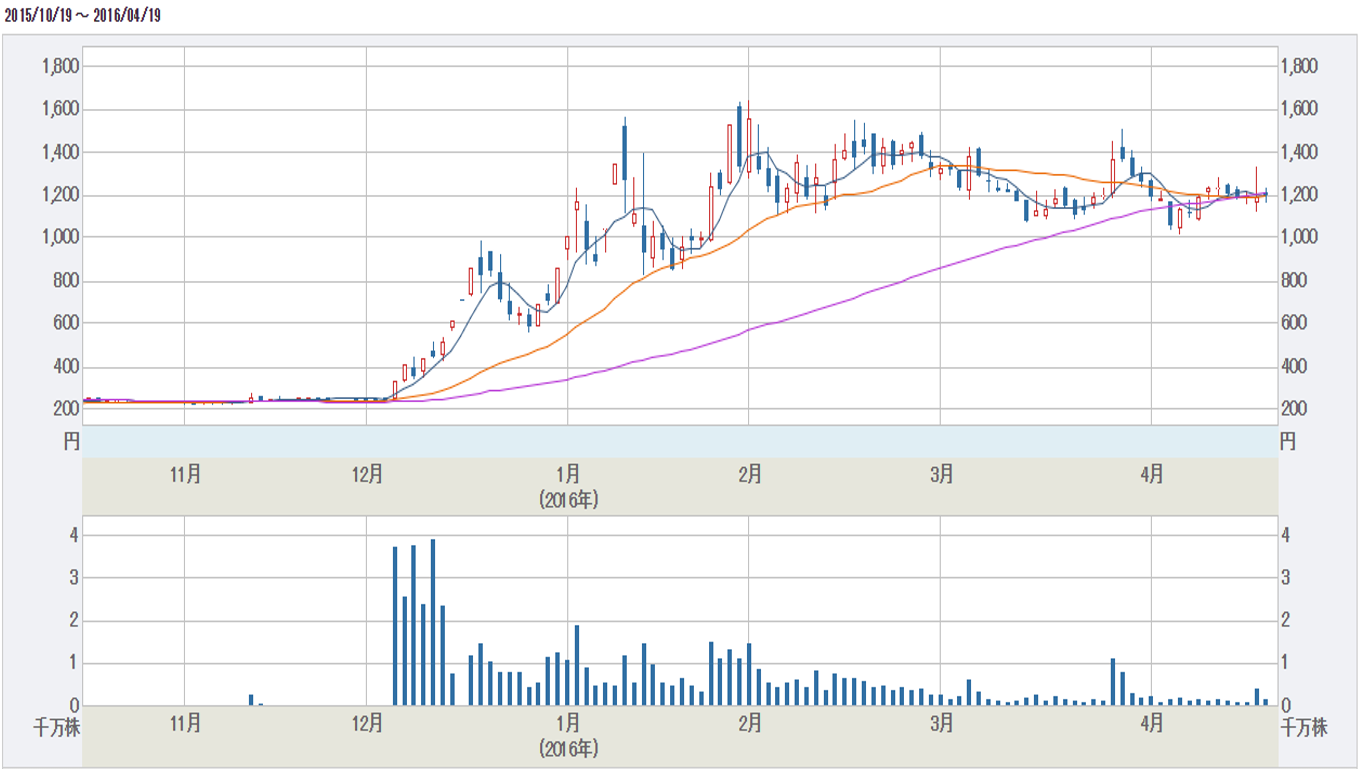Click the early-January volume bar near 2
1363x769 pixels.
577,665
